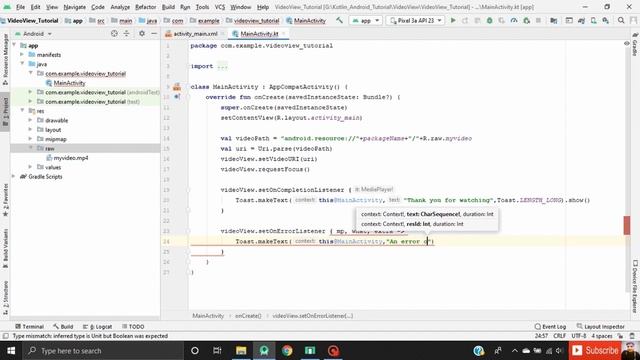Expand Gradle Scripts node
The image size is (640, 360).
[x=14, y=176]
